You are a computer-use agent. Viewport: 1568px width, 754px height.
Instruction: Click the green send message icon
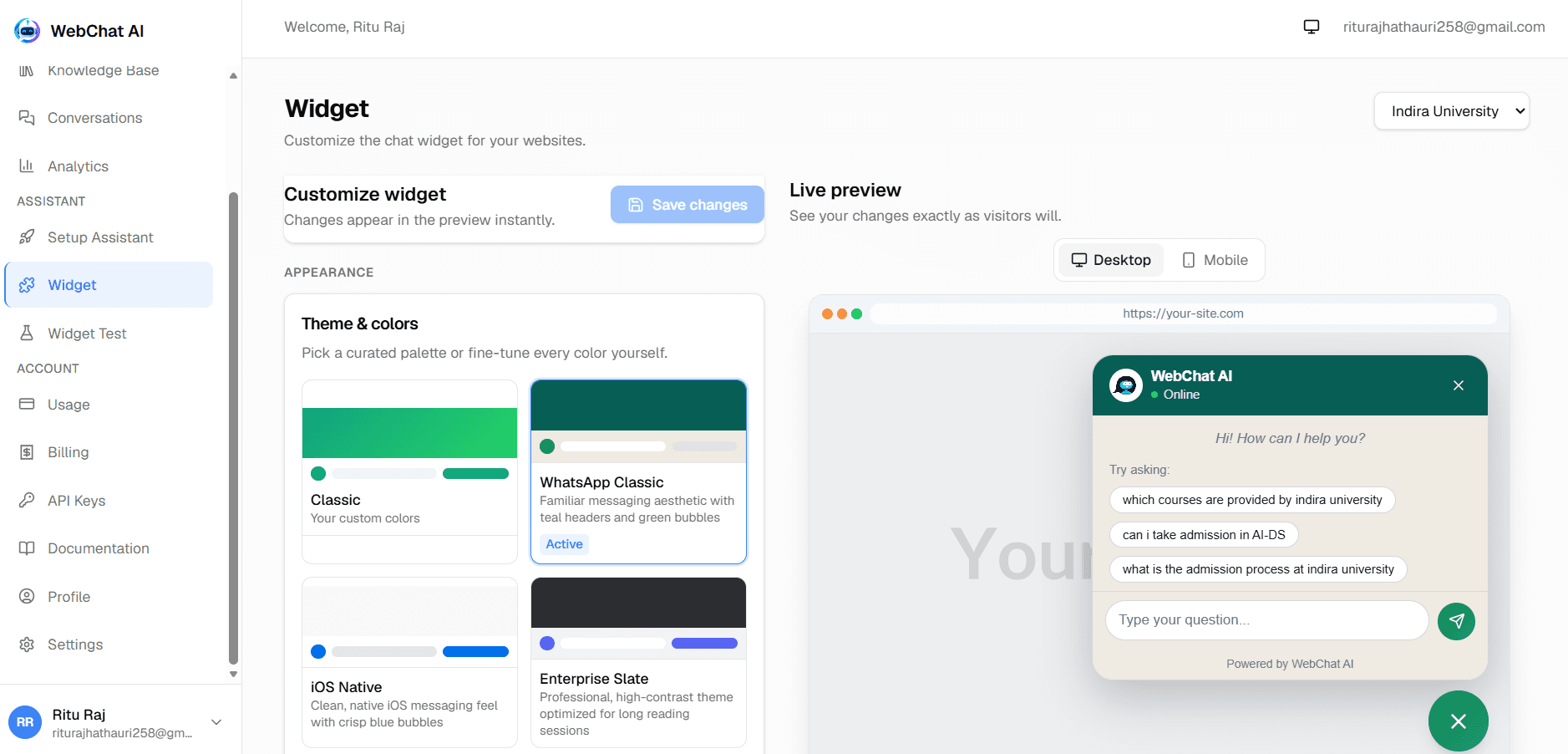[1456, 621]
